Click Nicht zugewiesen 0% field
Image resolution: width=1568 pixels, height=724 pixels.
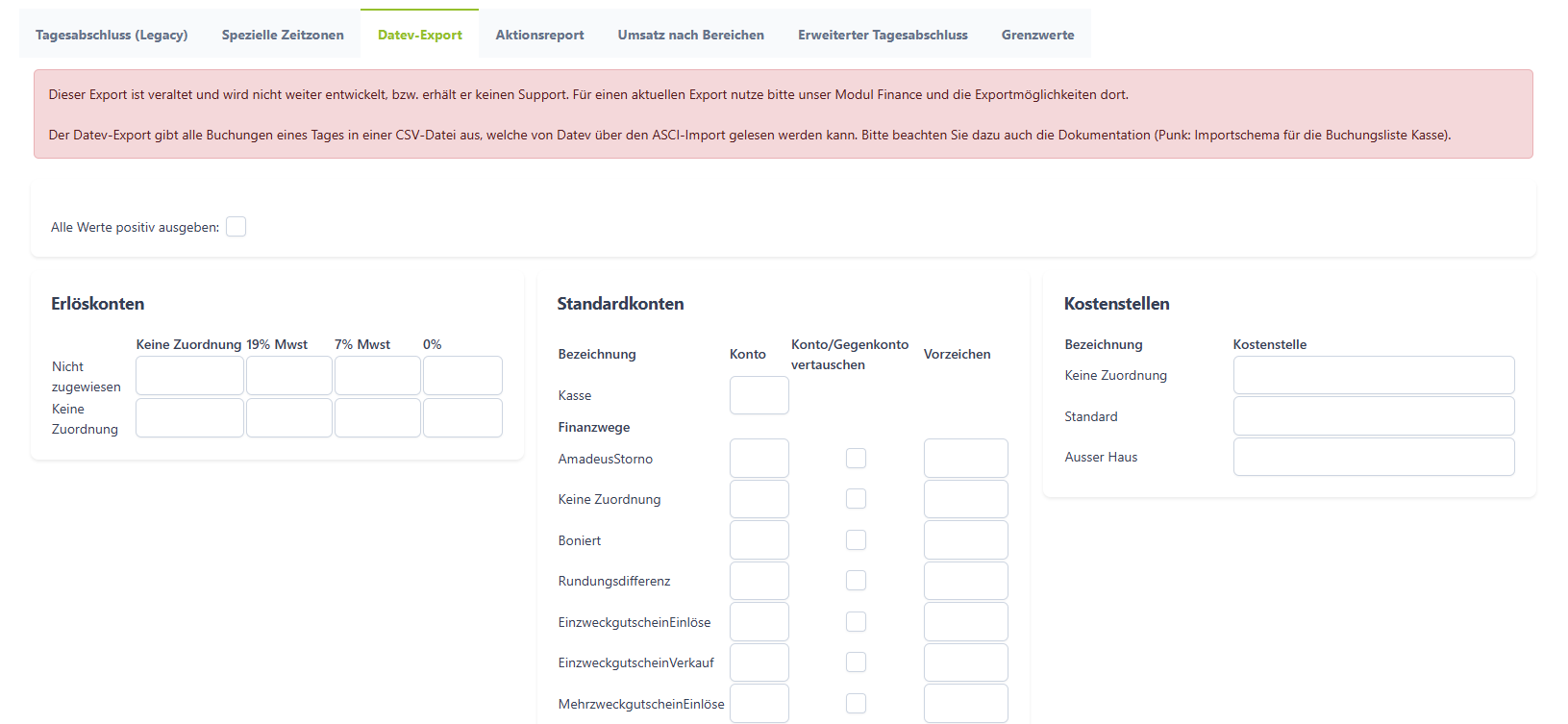462,376
